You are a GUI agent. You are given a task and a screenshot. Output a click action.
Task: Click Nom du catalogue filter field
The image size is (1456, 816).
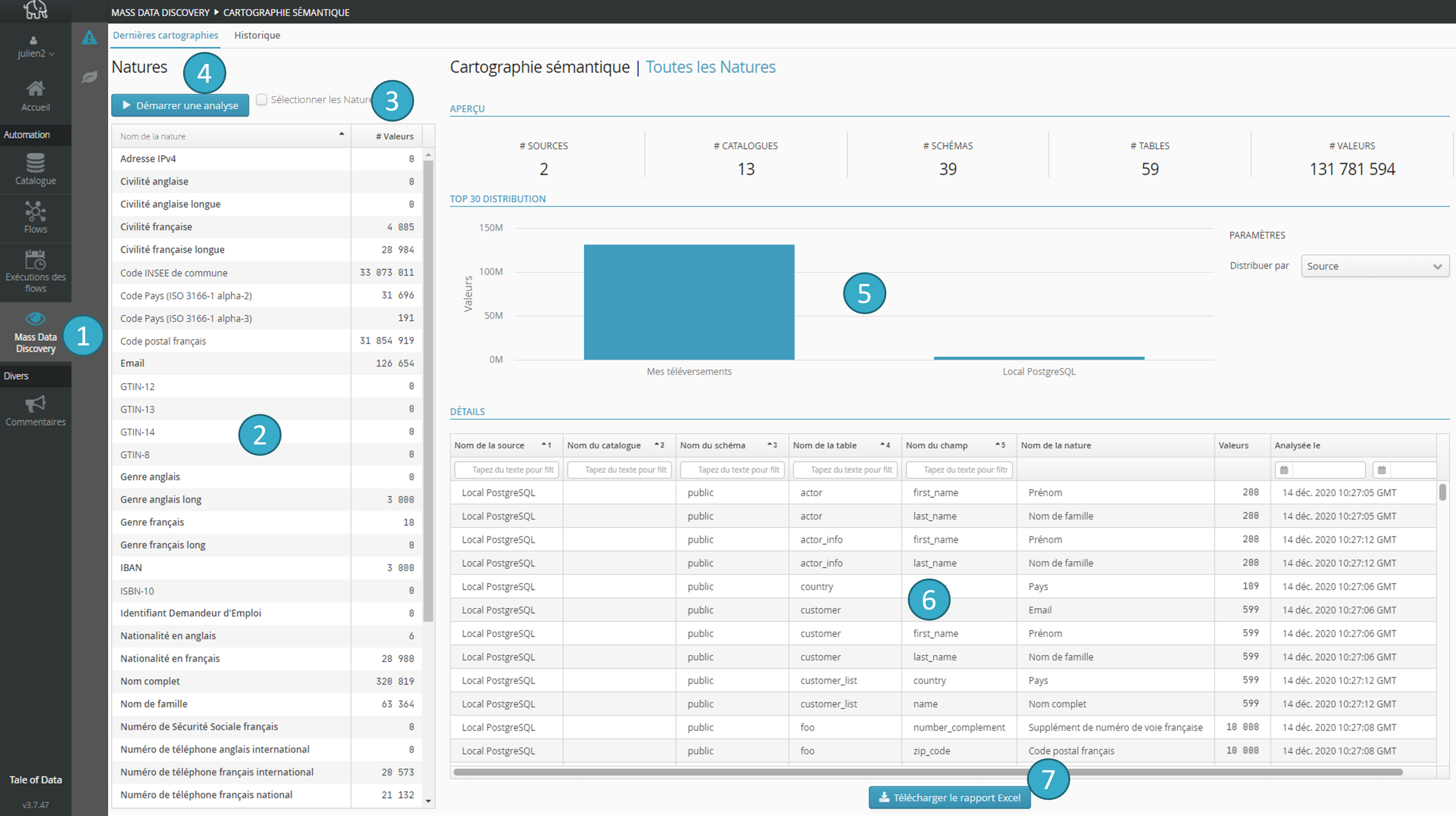click(619, 470)
